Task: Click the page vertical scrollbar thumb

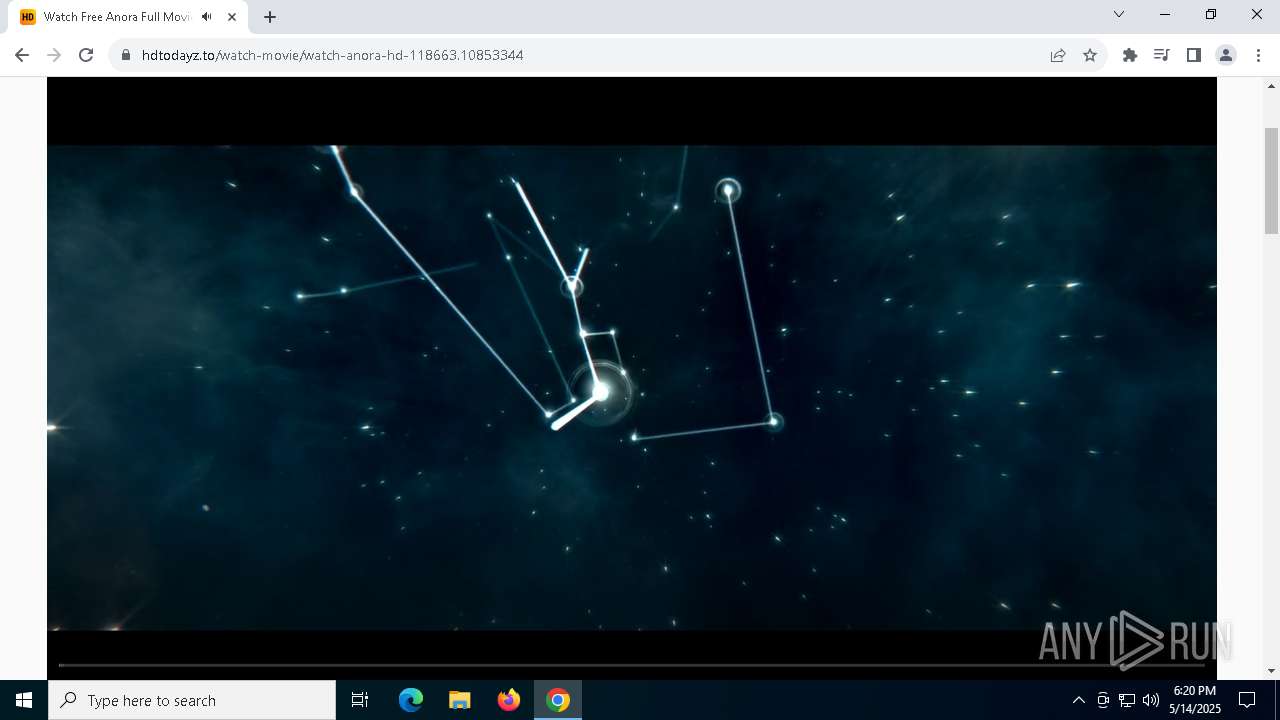Action: pyautogui.click(x=1272, y=180)
